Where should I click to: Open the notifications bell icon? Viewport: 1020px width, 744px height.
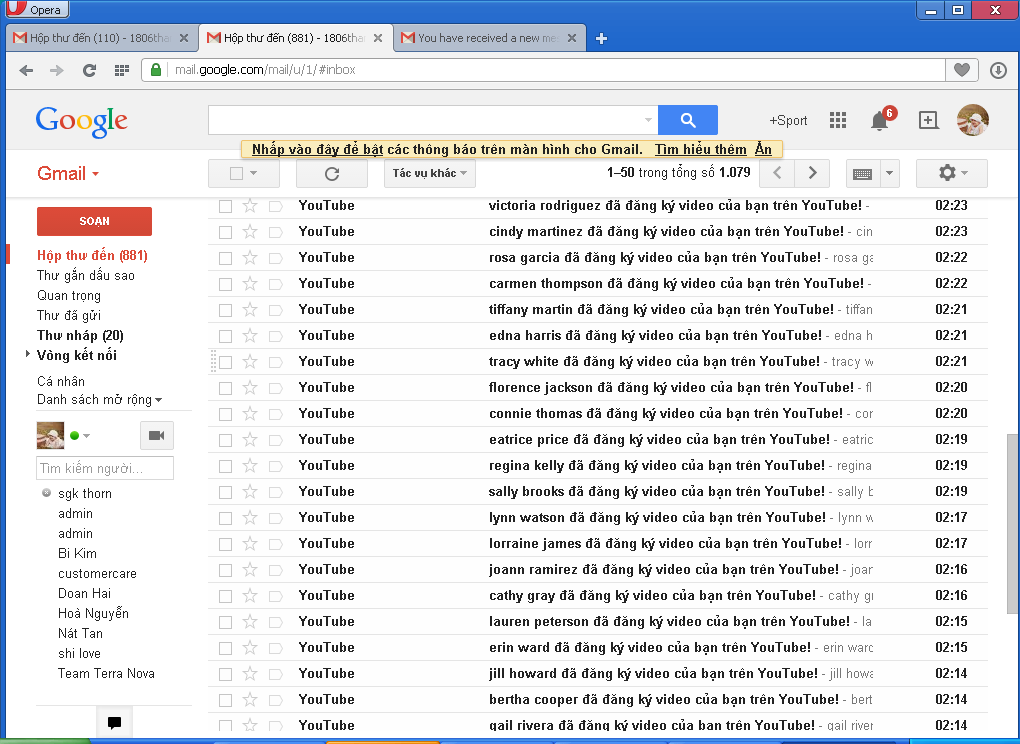click(879, 121)
